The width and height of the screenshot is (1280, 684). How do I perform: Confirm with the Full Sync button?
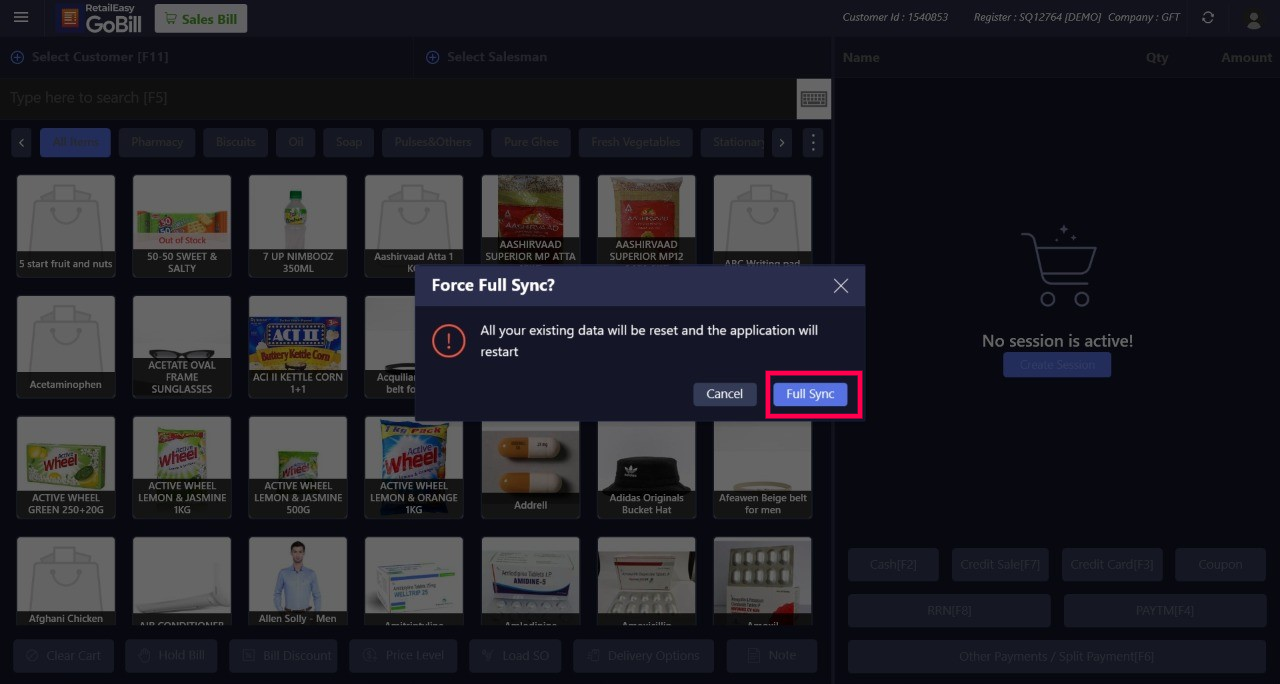(810, 394)
